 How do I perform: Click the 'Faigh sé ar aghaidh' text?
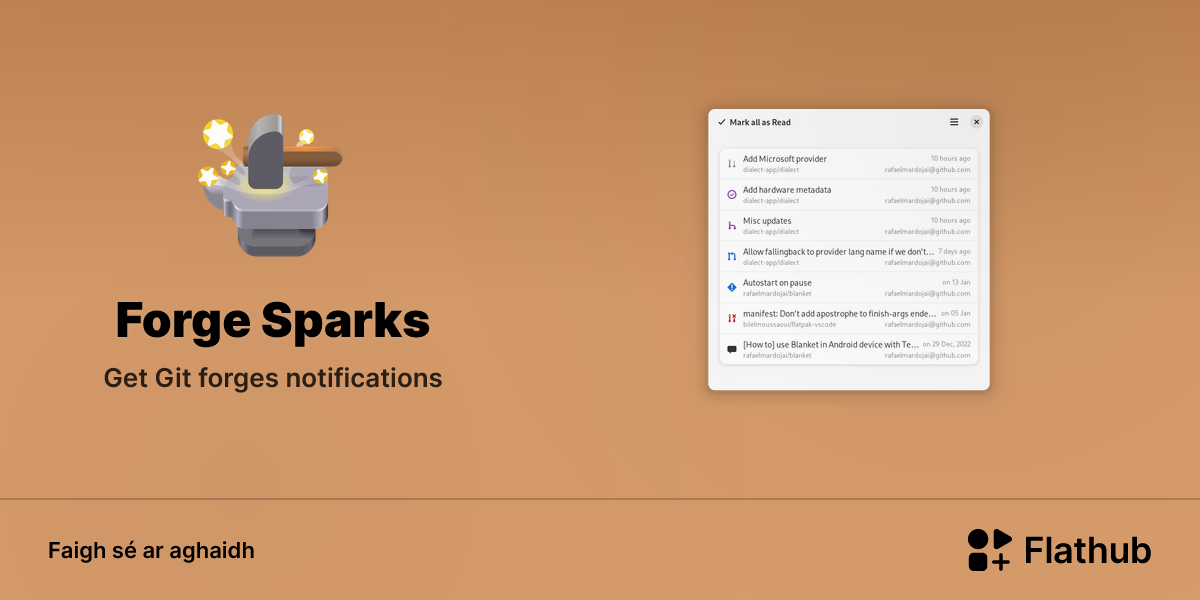tap(151, 551)
